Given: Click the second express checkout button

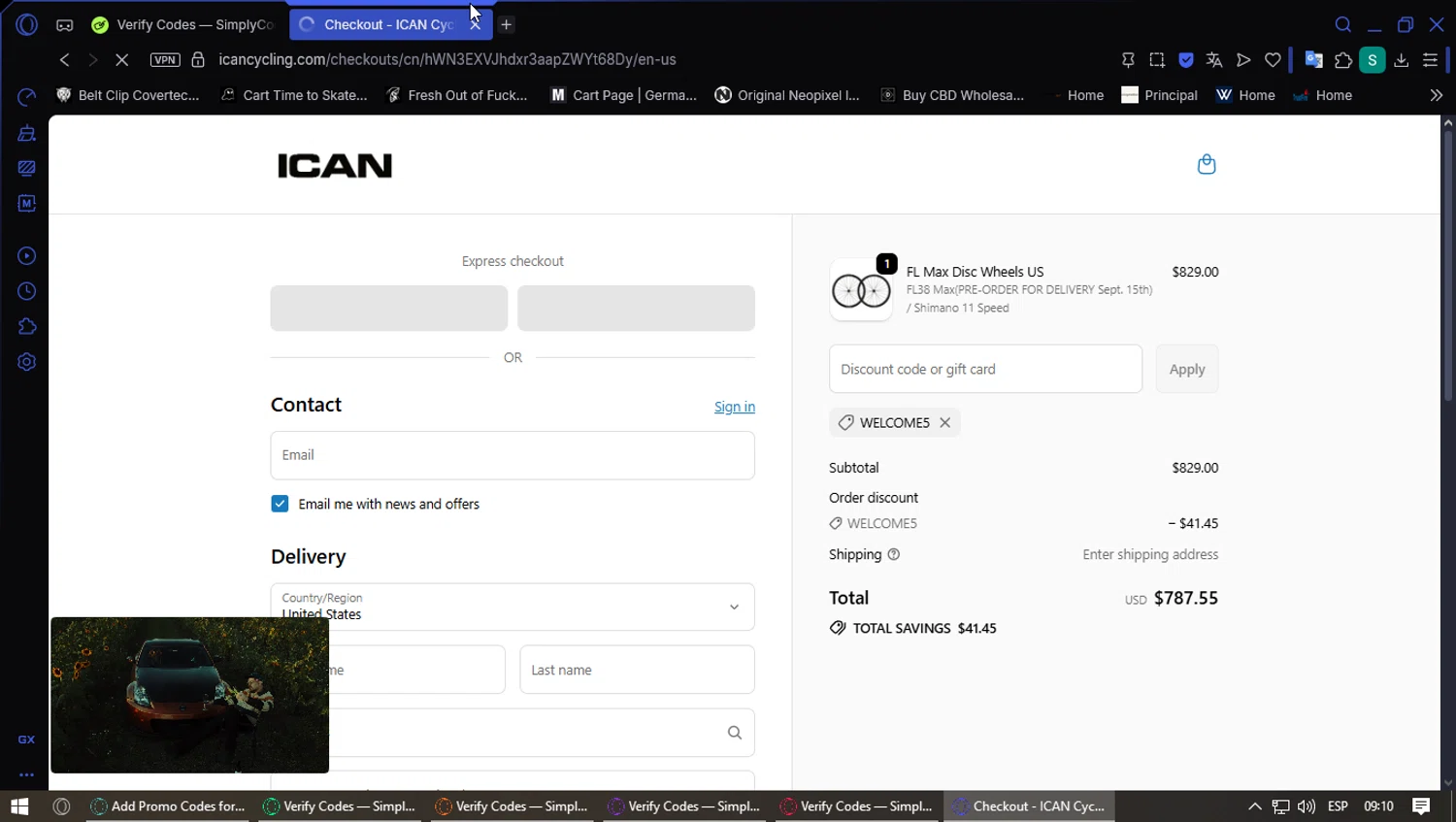Looking at the screenshot, I should coord(637,309).
